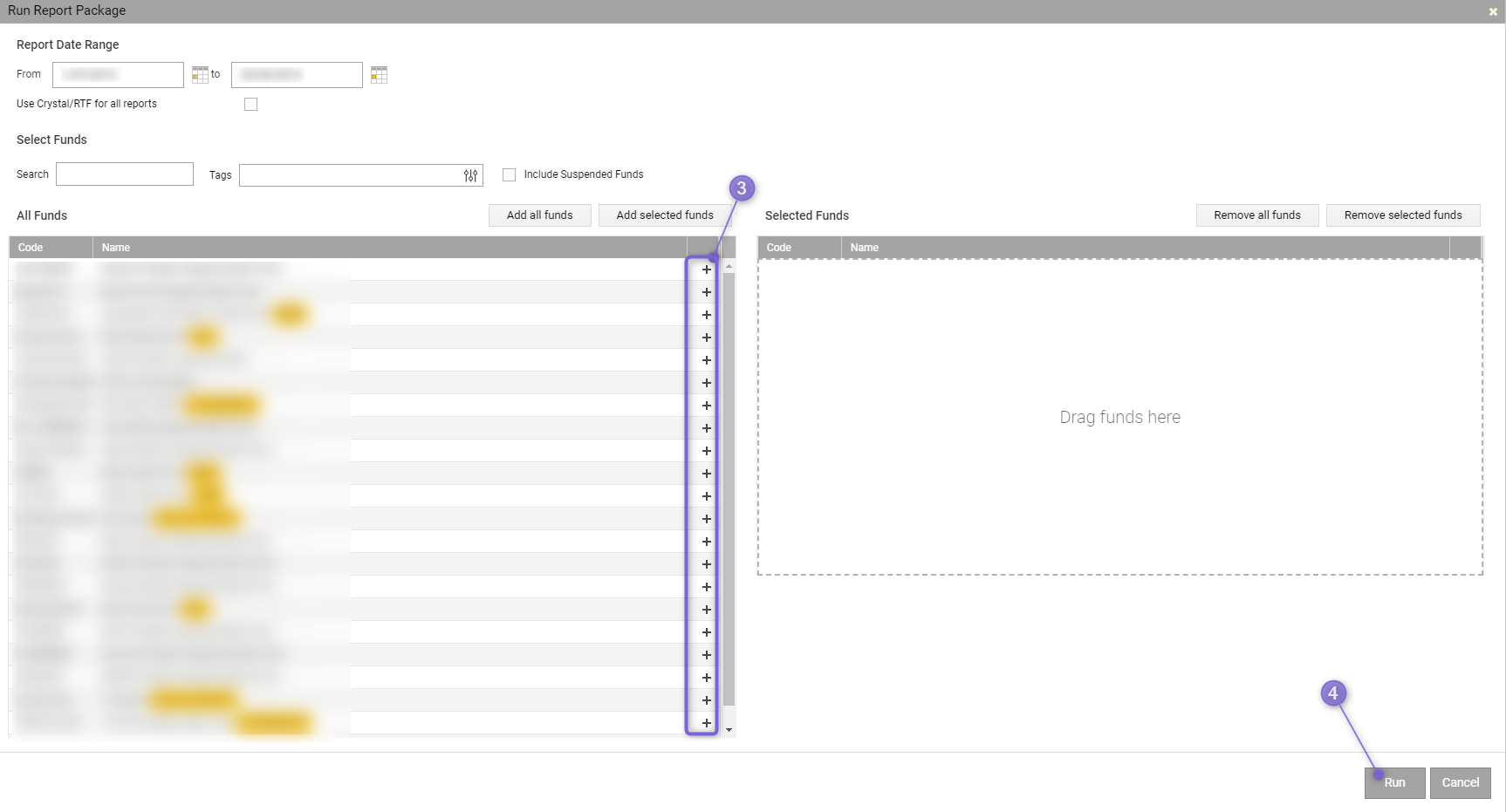This screenshot has height=812, width=1506.
Task: Enable Use Crystal/RTF for all reports
Action: [251, 105]
